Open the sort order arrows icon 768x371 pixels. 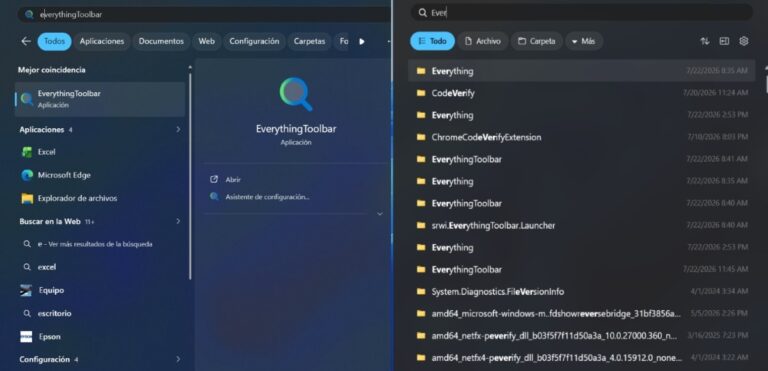(705, 42)
